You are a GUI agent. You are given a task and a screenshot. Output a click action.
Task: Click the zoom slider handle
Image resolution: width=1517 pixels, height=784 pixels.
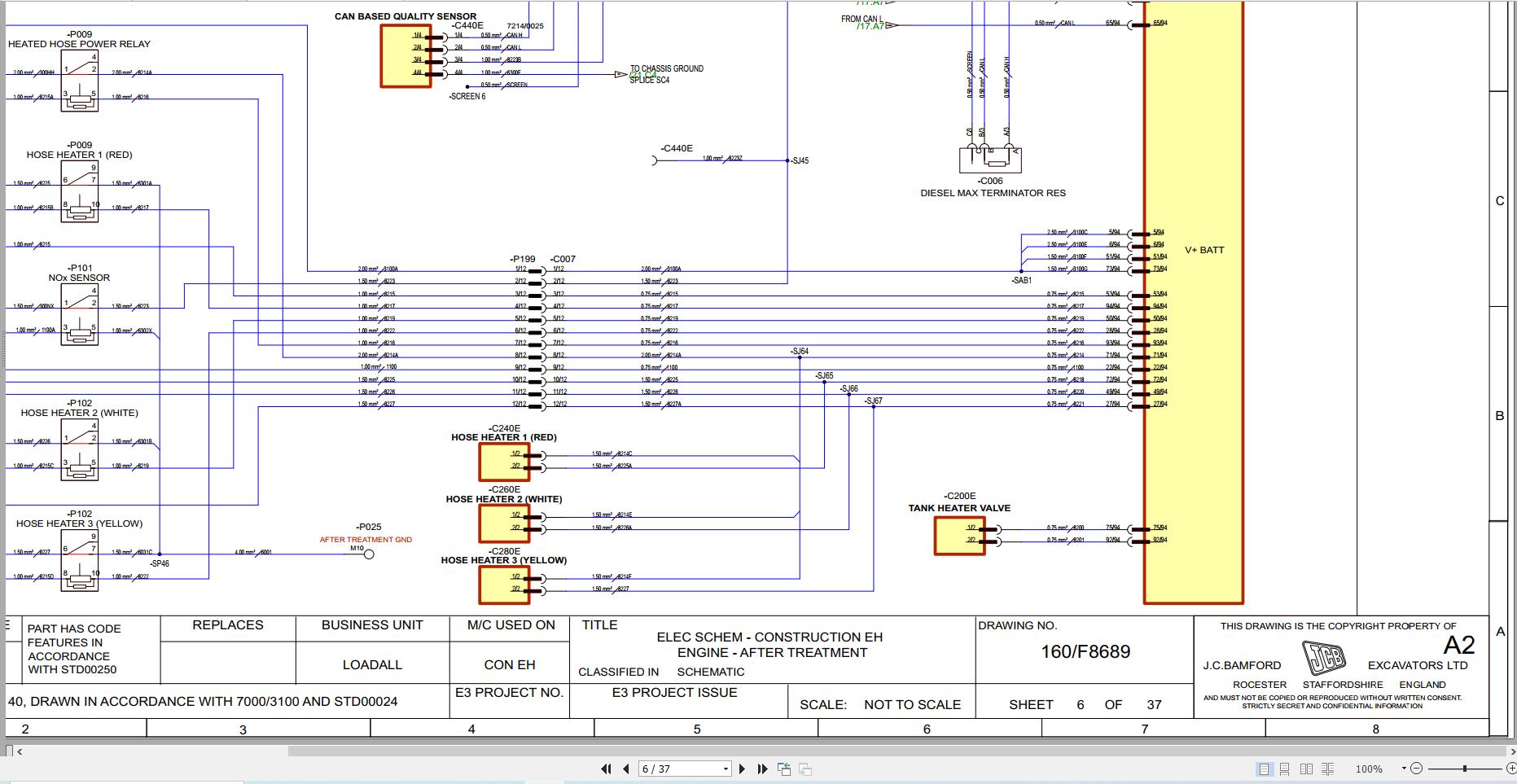pyautogui.click(x=1464, y=769)
